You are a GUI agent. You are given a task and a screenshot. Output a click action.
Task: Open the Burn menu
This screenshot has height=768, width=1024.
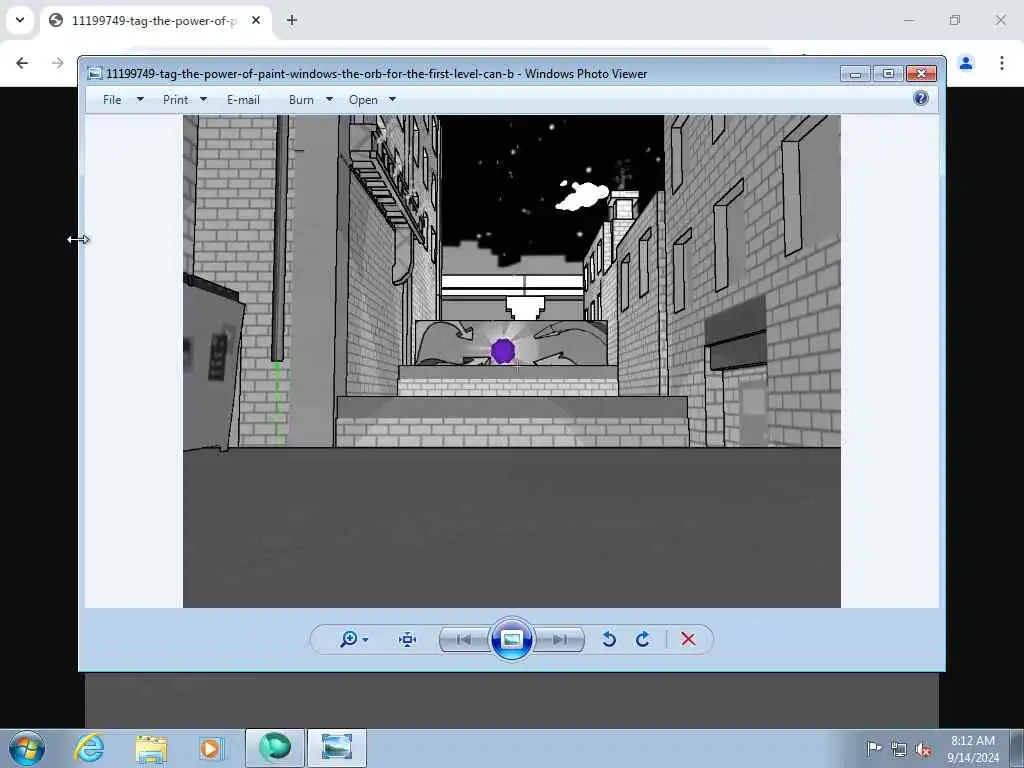coord(301,99)
